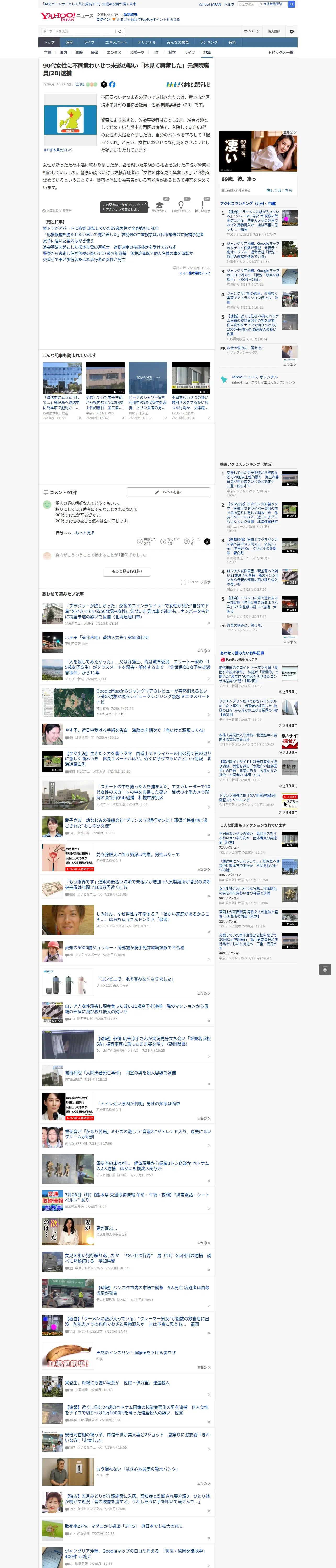Click 共感した reaction on first comment
Viewport: 336px width, 1568px height.
point(148,541)
